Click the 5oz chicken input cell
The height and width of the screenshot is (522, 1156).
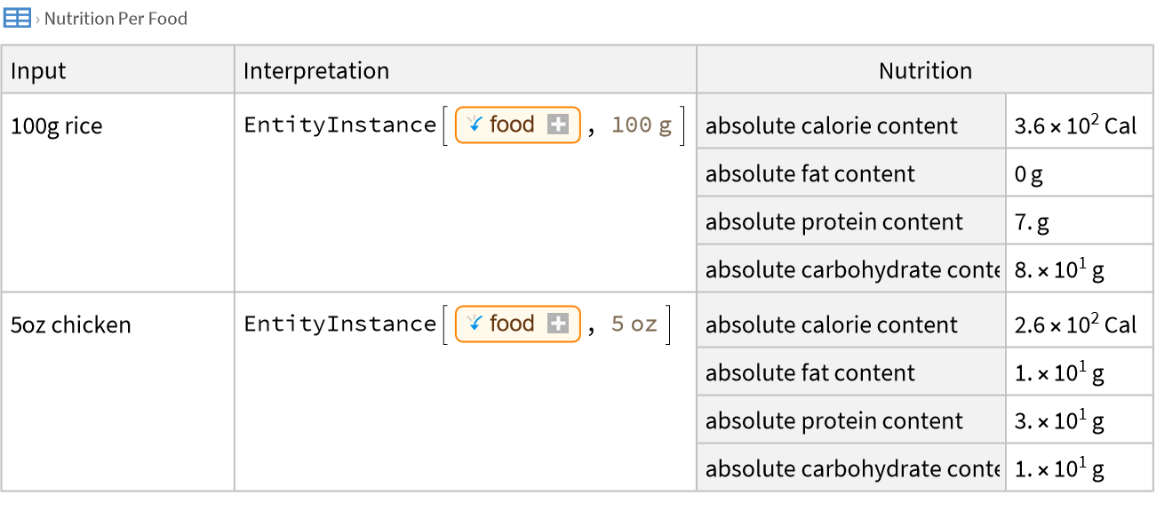[x=70, y=325]
